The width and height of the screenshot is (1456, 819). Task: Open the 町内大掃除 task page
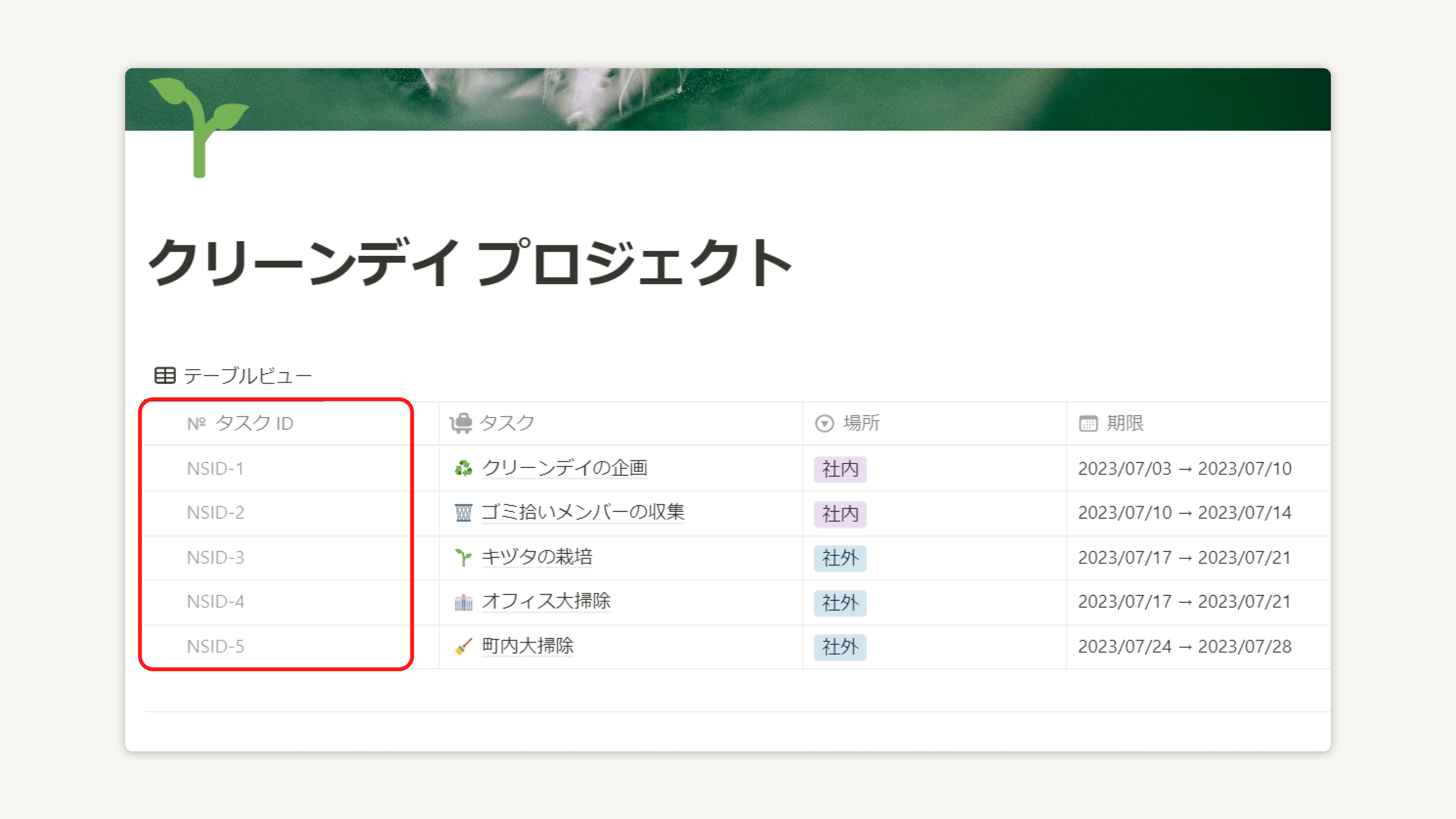(528, 646)
